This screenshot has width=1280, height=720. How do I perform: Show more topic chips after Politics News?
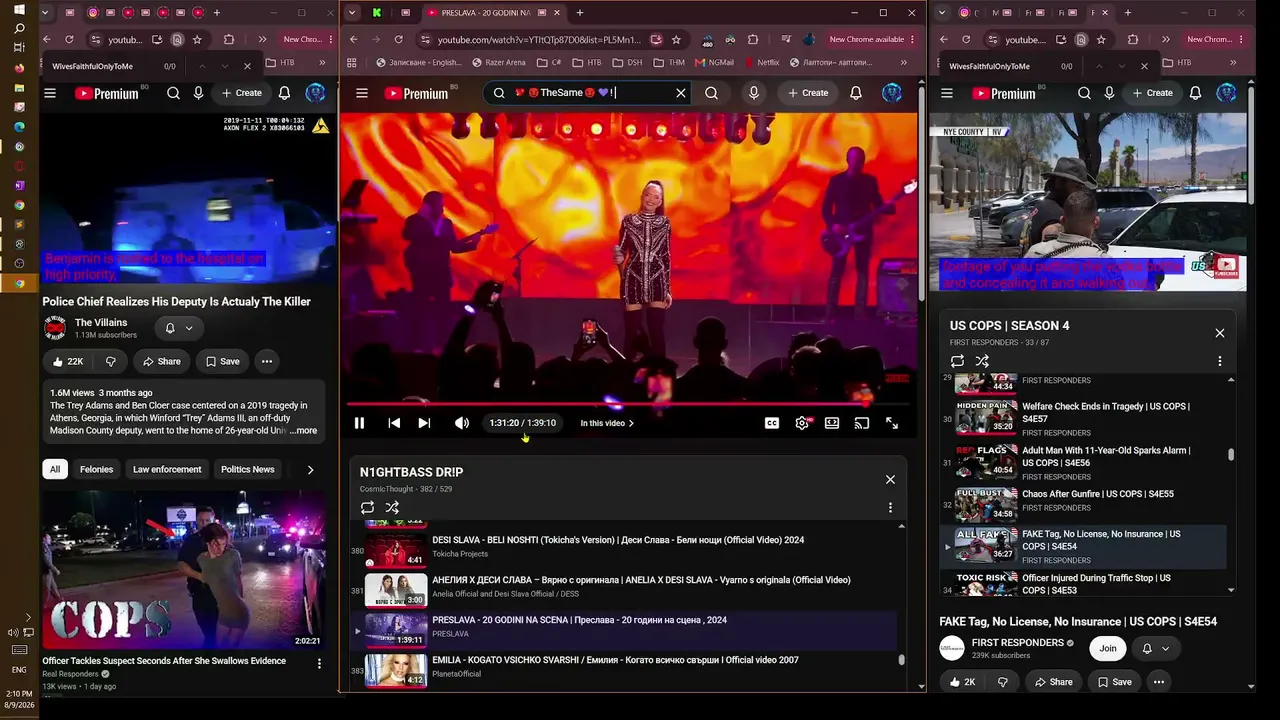click(310, 469)
